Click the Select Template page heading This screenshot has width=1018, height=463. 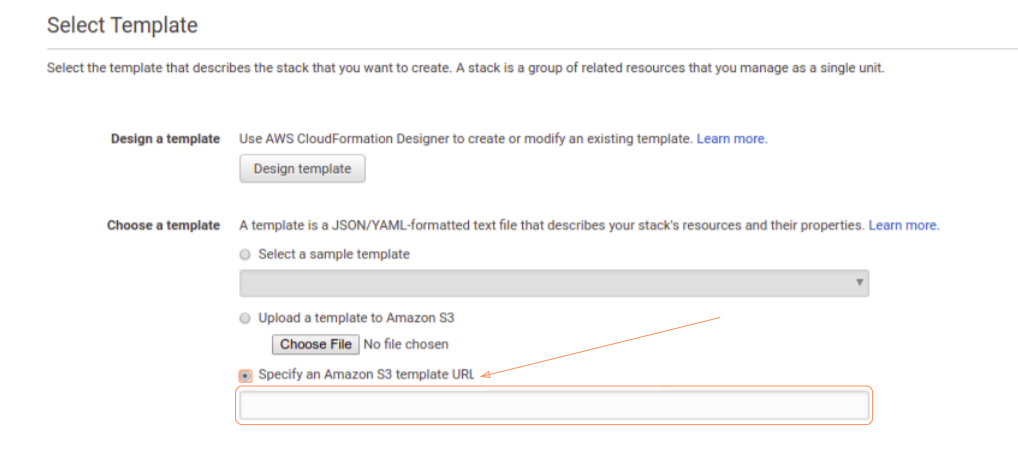(x=122, y=25)
